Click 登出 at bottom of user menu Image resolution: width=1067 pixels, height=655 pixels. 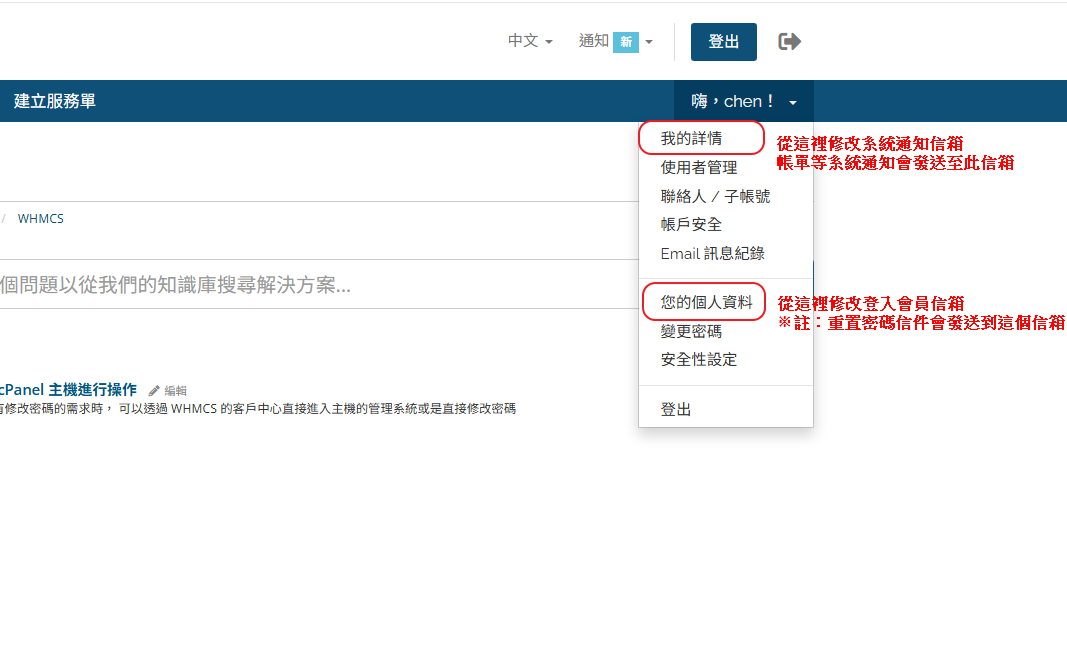[676, 409]
